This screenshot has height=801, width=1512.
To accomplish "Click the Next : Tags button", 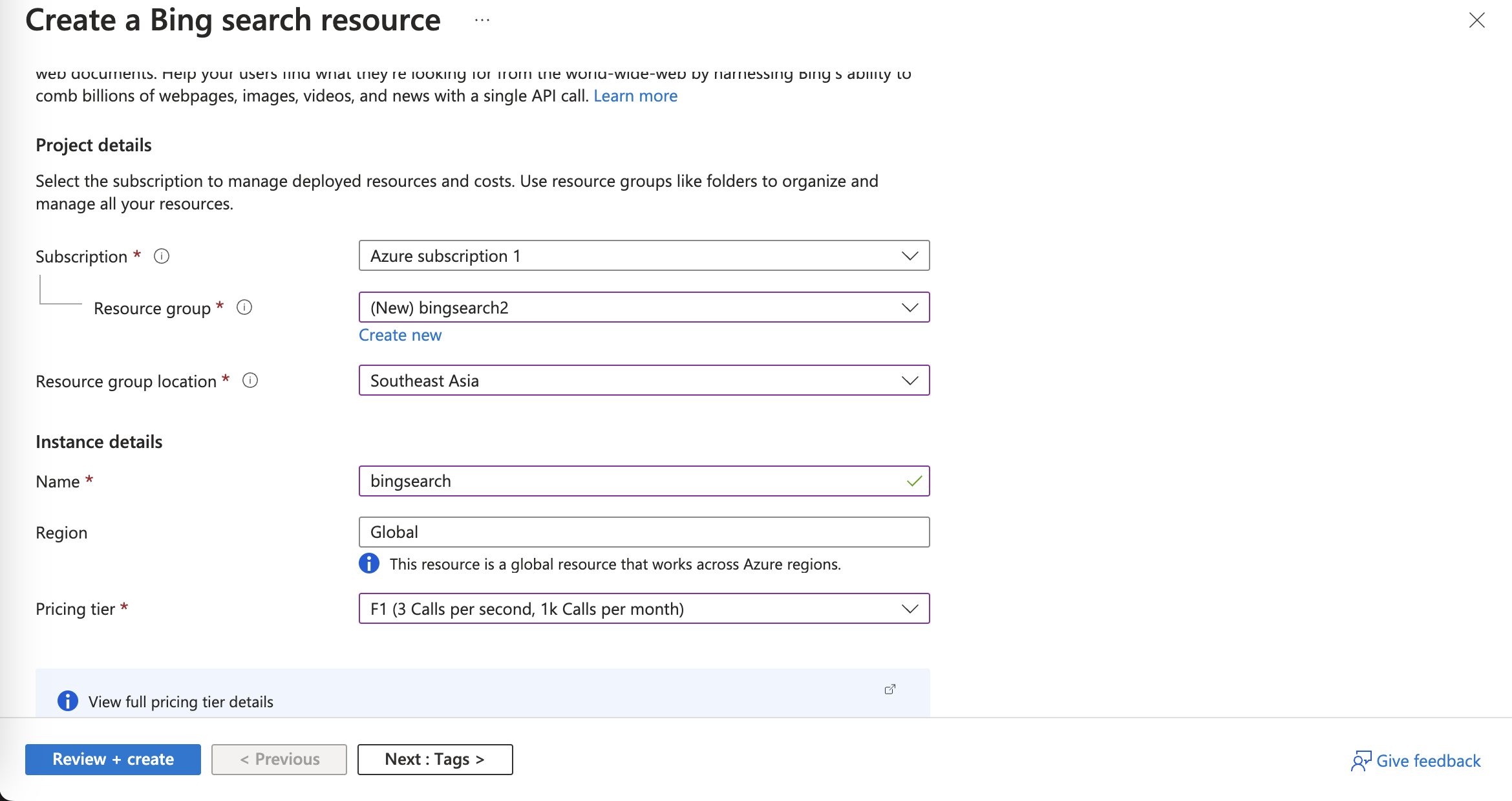I will (x=435, y=759).
